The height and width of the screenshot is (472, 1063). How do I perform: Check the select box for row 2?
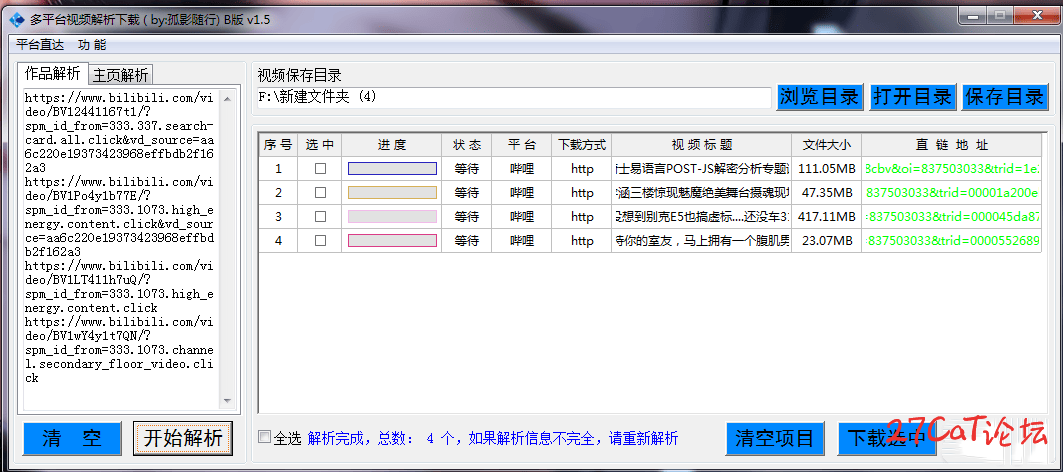coord(320,193)
